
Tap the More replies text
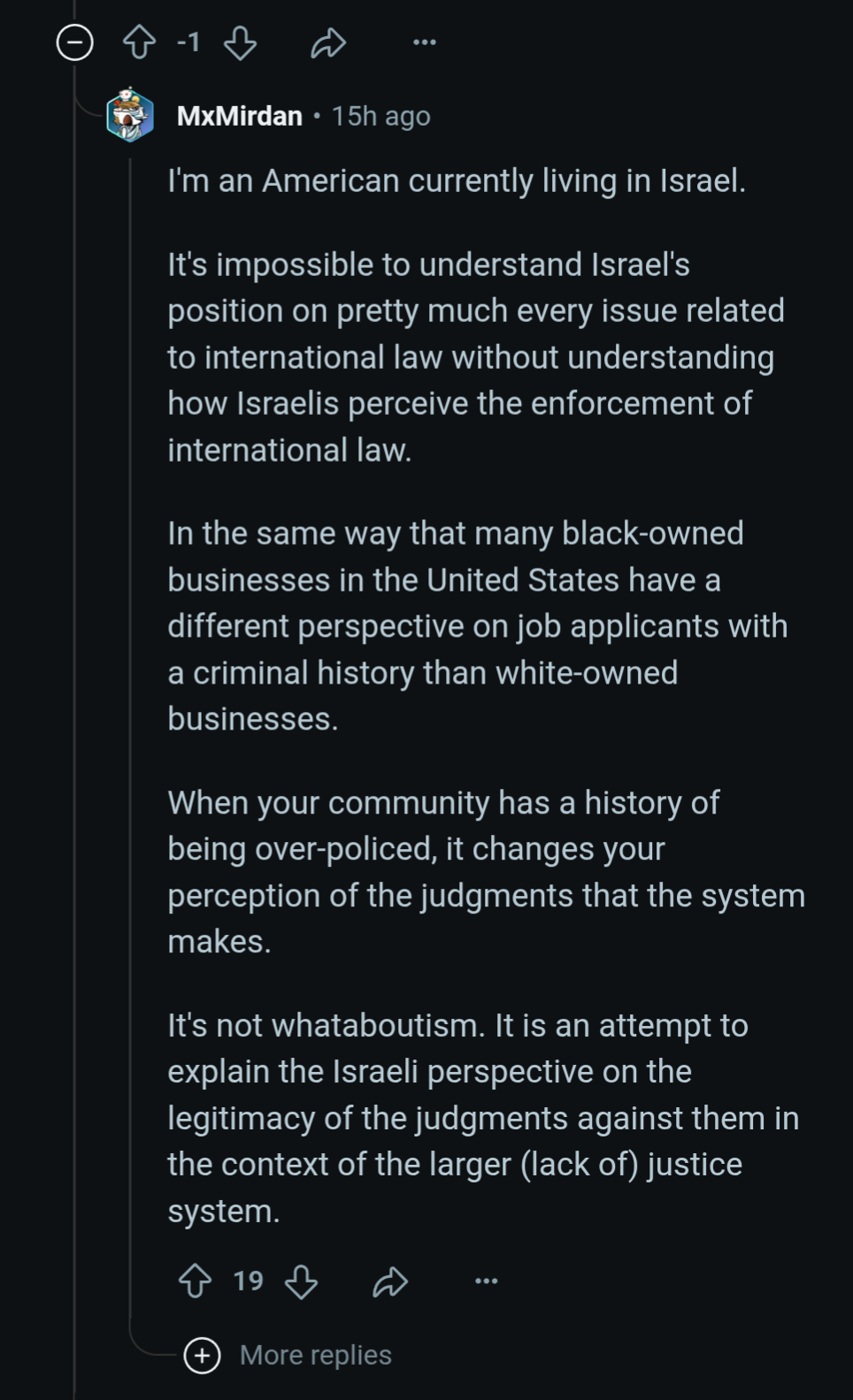pos(316,1355)
